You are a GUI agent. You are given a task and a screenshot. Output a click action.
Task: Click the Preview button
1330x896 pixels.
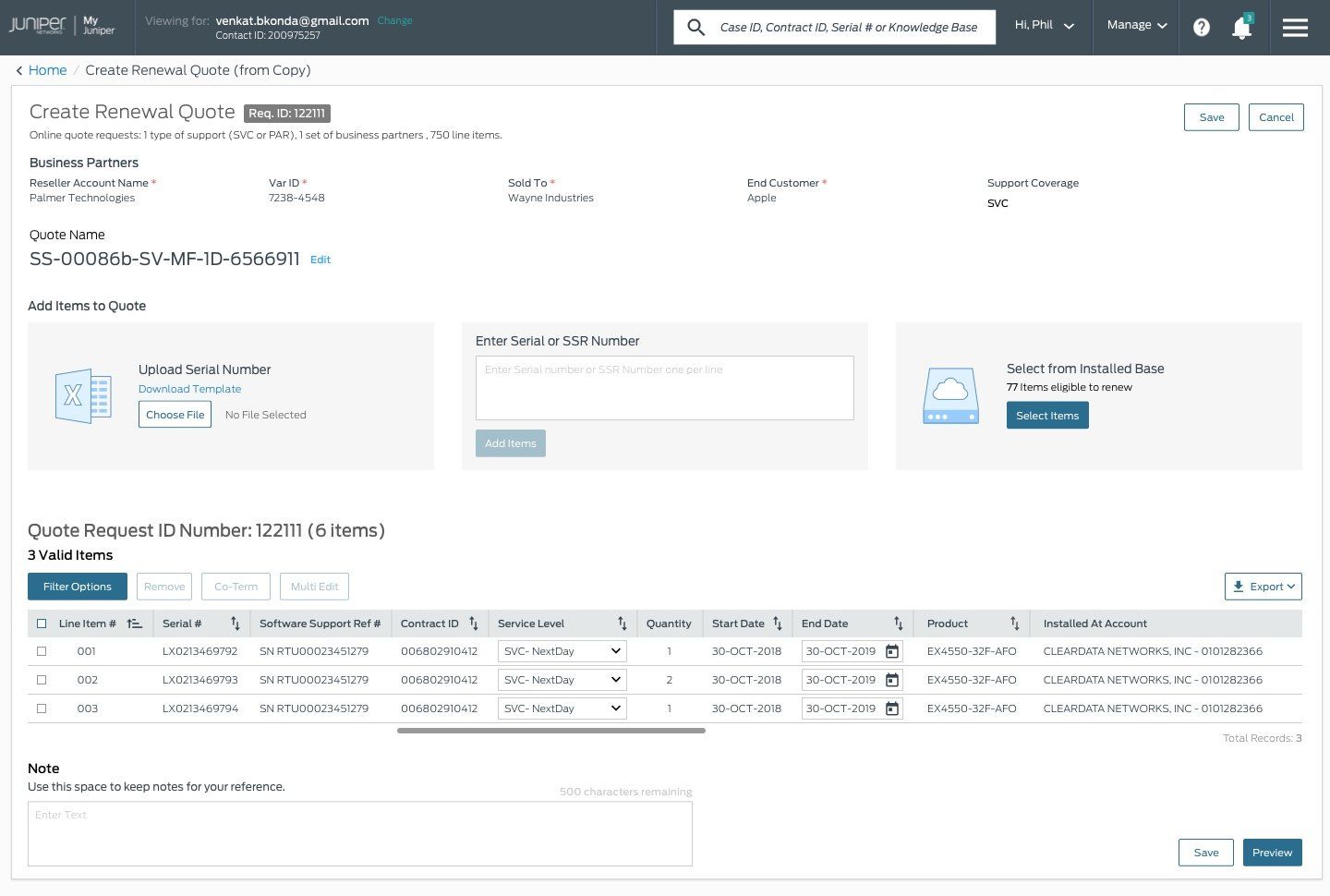click(x=1273, y=853)
